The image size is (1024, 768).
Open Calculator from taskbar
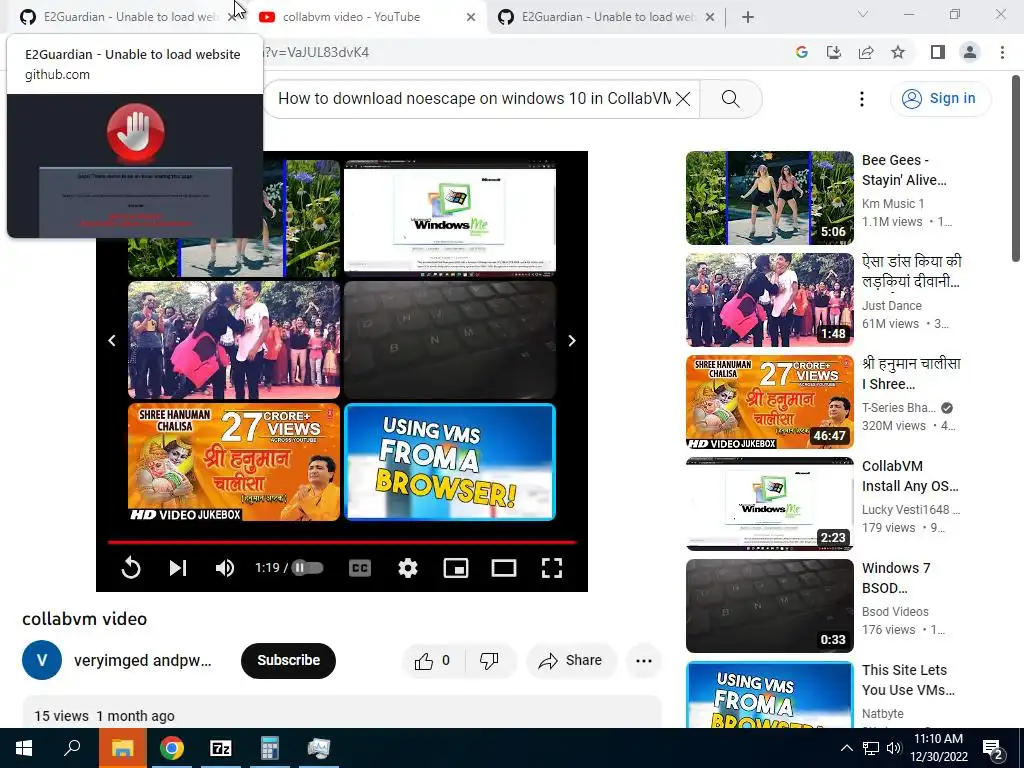coord(269,748)
